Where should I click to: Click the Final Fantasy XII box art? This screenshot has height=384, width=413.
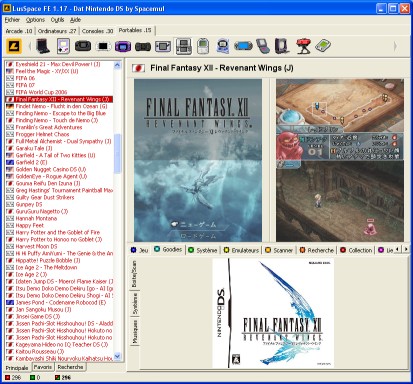[x=273, y=313]
